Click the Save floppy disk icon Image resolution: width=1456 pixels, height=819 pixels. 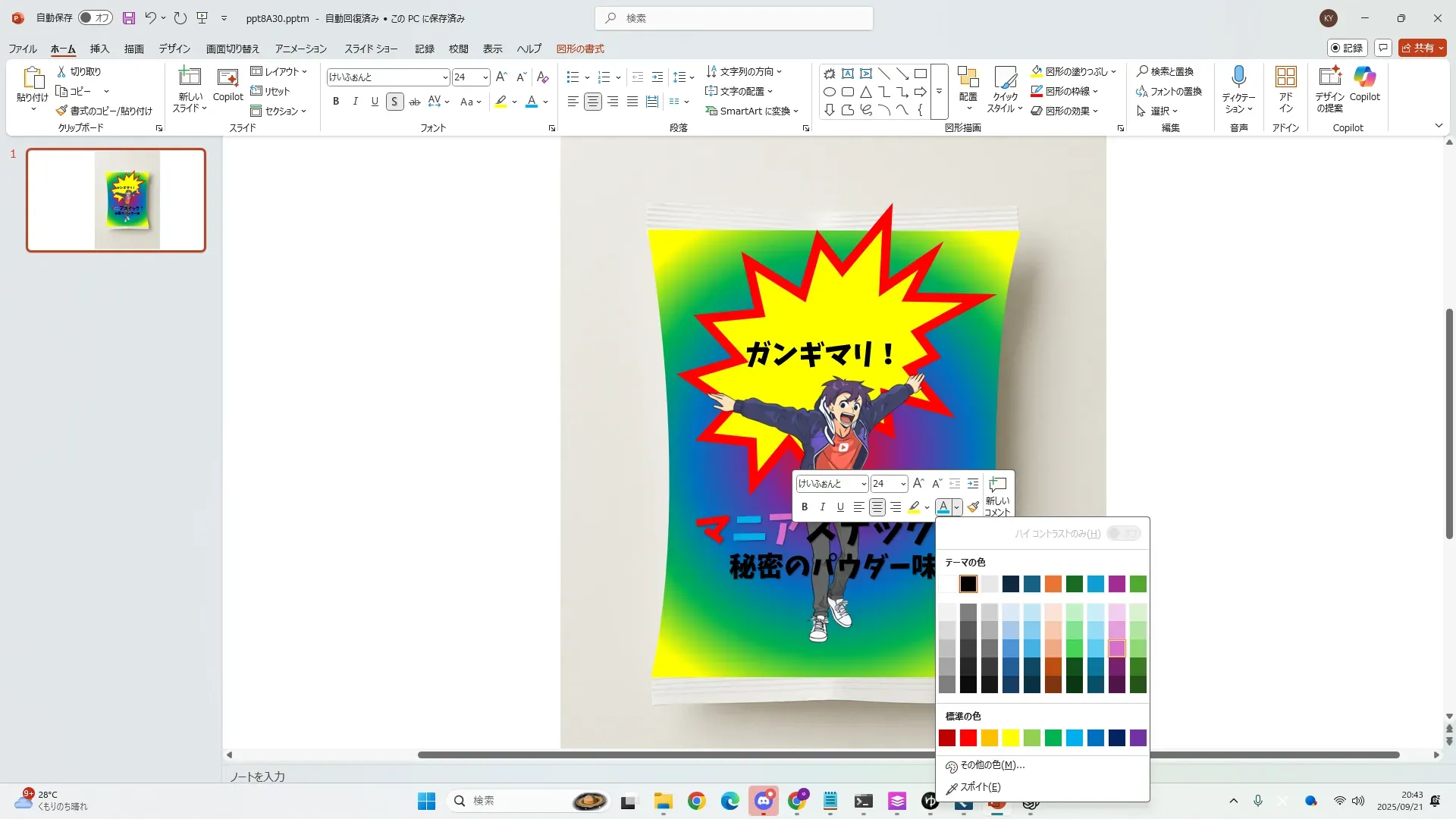(x=129, y=17)
